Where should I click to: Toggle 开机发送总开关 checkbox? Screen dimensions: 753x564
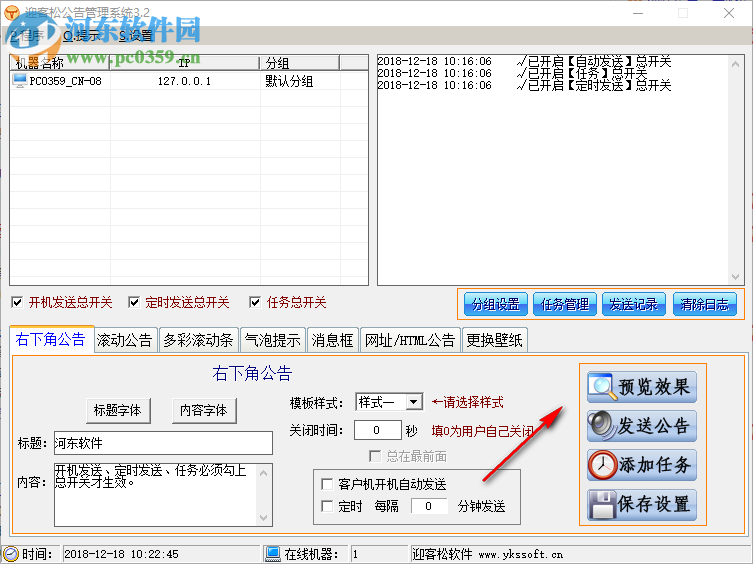[17, 303]
